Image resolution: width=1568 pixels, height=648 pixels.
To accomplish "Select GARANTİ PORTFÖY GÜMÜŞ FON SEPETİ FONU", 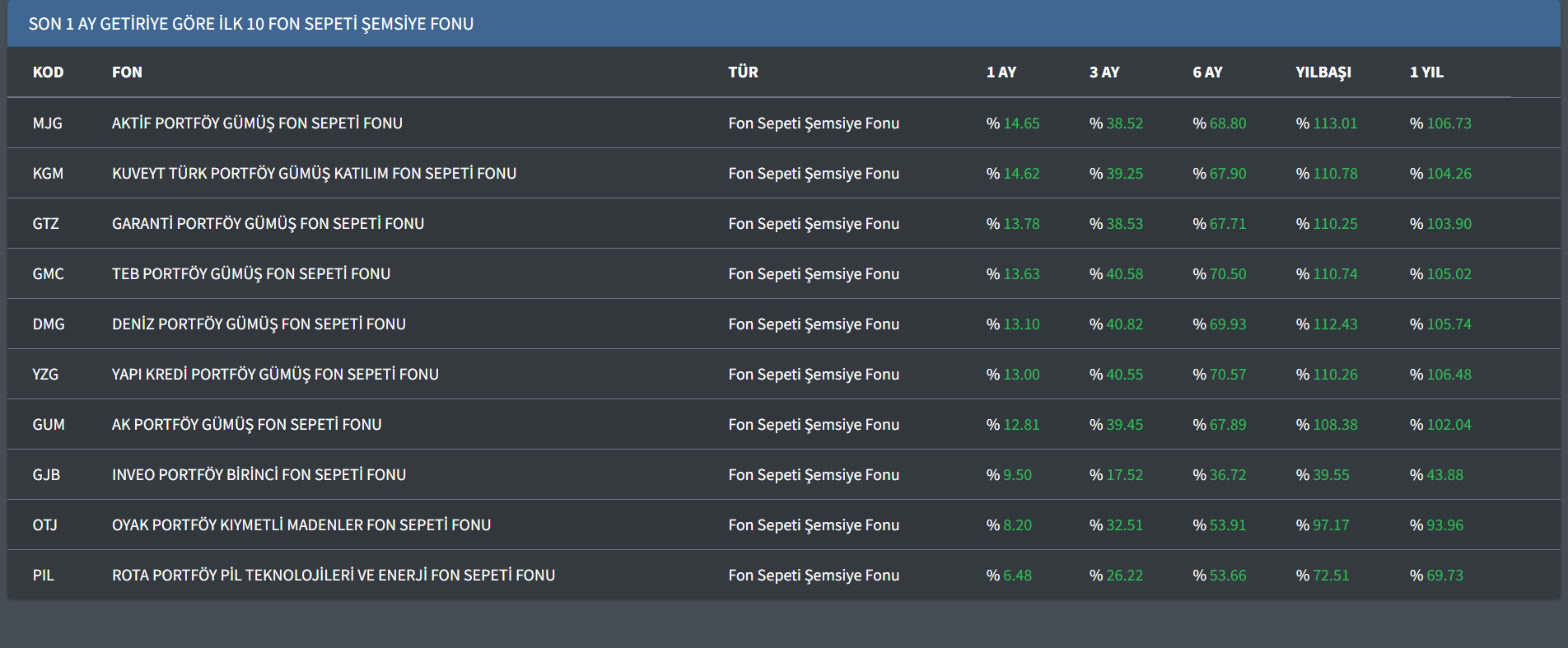I will (268, 224).
